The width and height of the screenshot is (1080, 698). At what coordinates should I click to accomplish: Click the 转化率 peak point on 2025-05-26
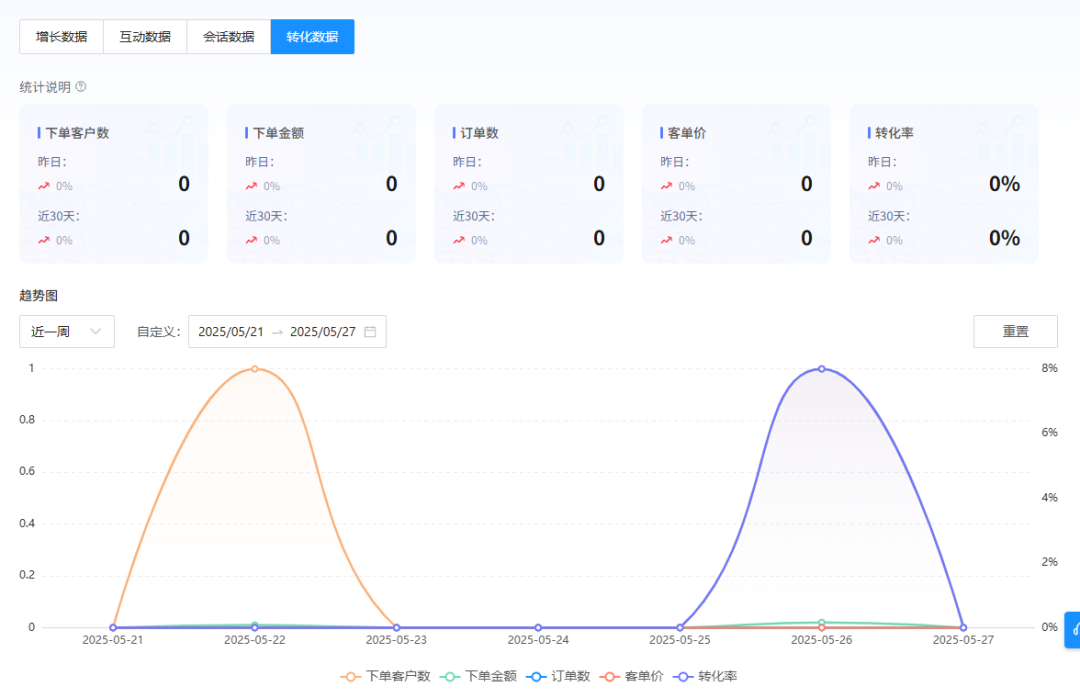click(x=822, y=368)
